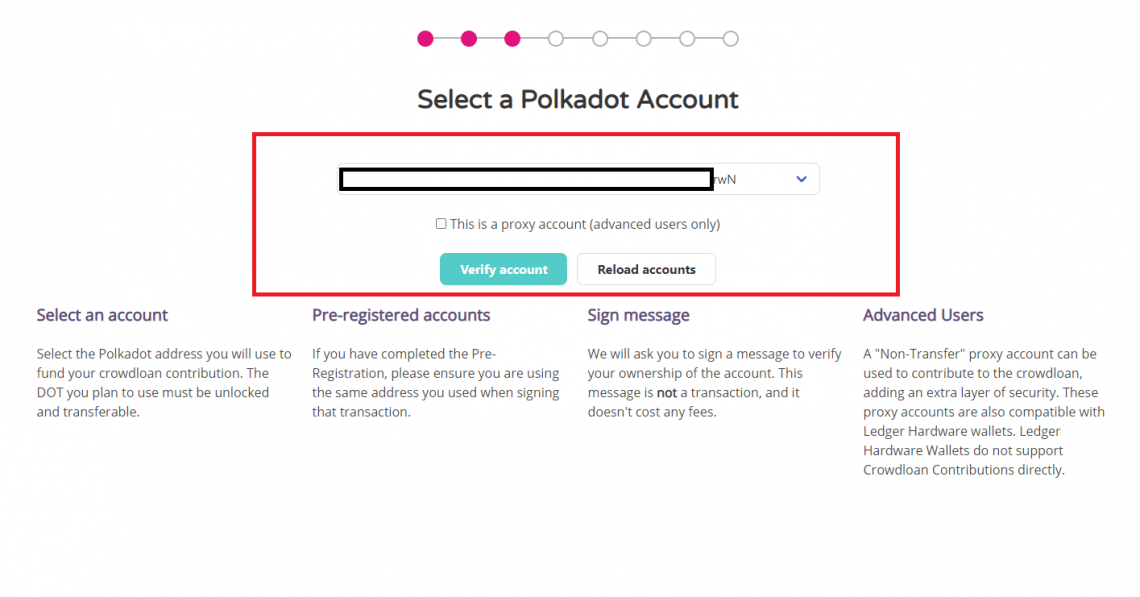Select the fifth step circle in the stepper

(x=600, y=38)
